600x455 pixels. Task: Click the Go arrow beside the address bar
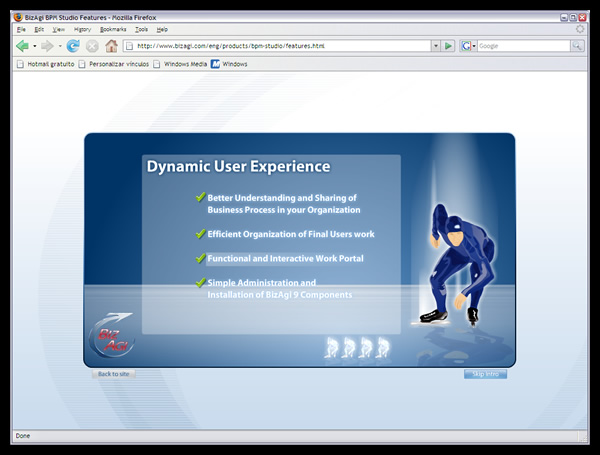coord(449,46)
